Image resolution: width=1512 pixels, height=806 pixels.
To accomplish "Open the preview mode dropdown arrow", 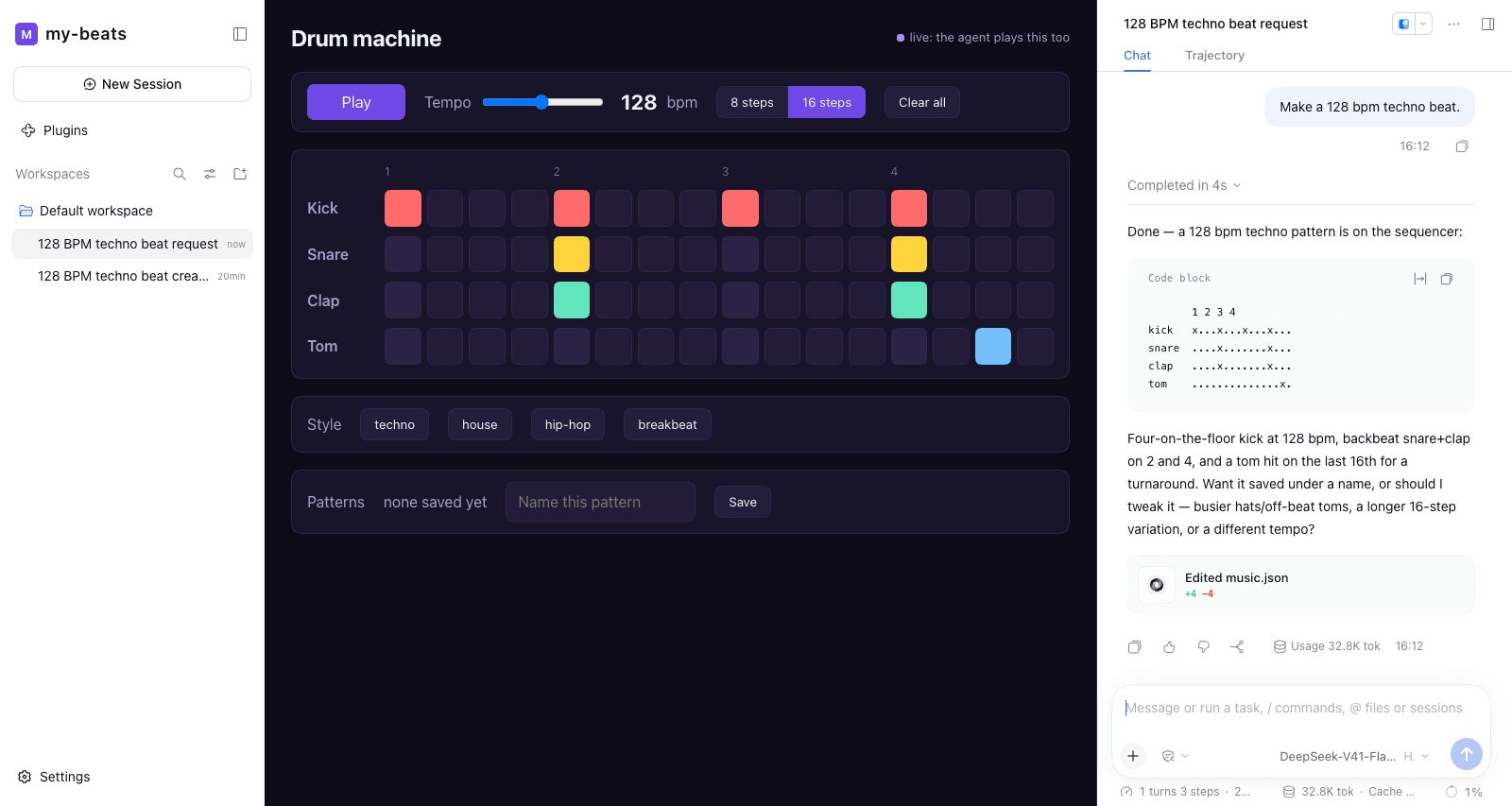I will (1422, 24).
